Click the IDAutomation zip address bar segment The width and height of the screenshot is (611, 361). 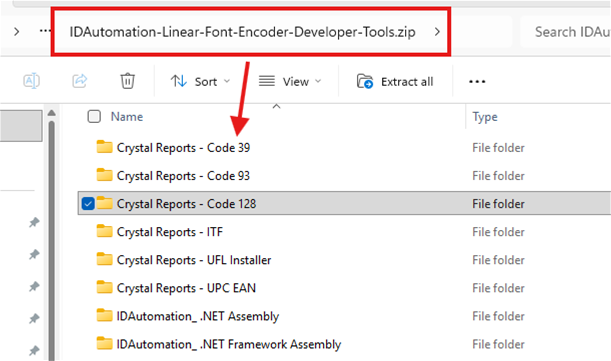[x=242, y=32]
